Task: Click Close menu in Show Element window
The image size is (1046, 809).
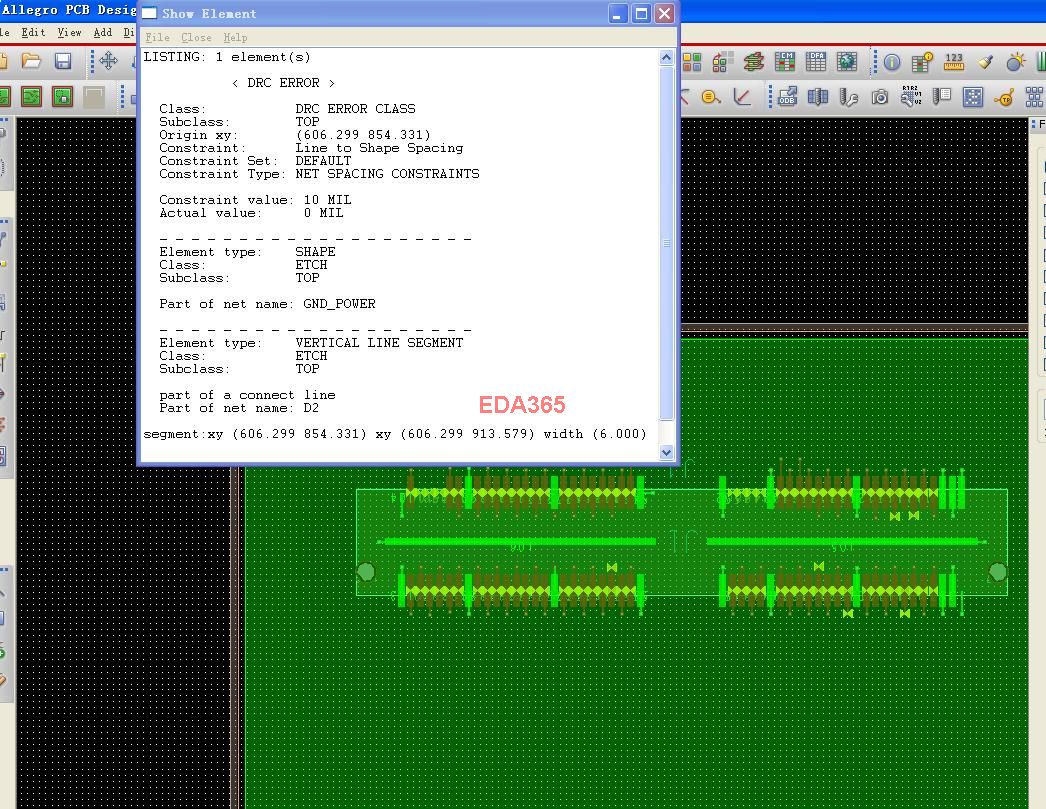Action: point(196,37)
